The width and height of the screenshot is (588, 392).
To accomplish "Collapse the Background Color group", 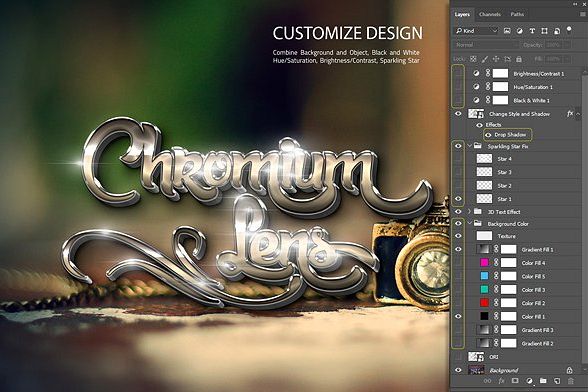I will click(469, 223).
